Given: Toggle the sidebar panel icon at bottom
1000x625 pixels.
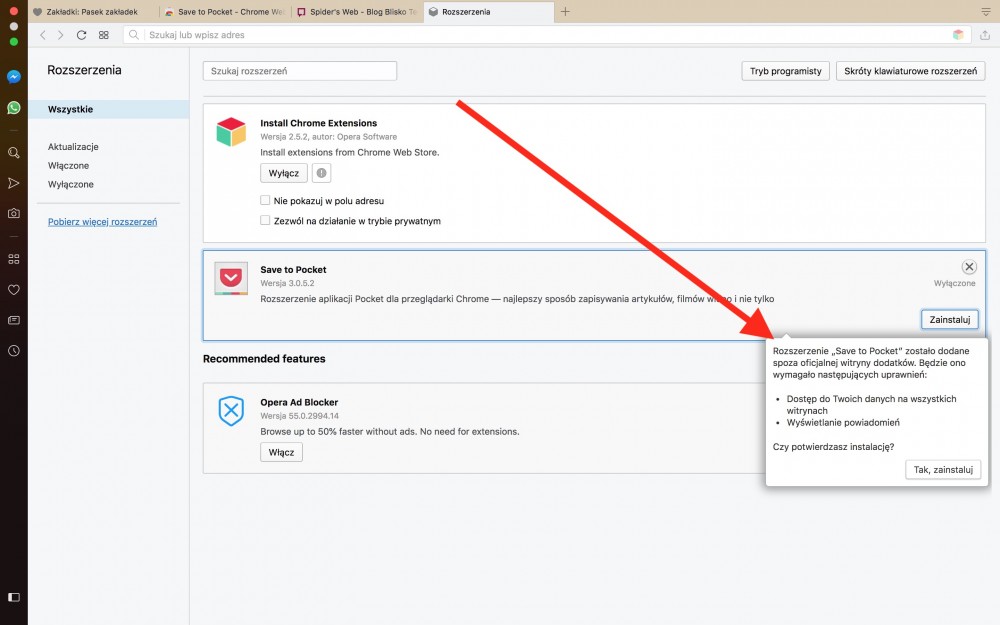Looking at the screenshot, I should pyautogui.click(x=13, y=598).
